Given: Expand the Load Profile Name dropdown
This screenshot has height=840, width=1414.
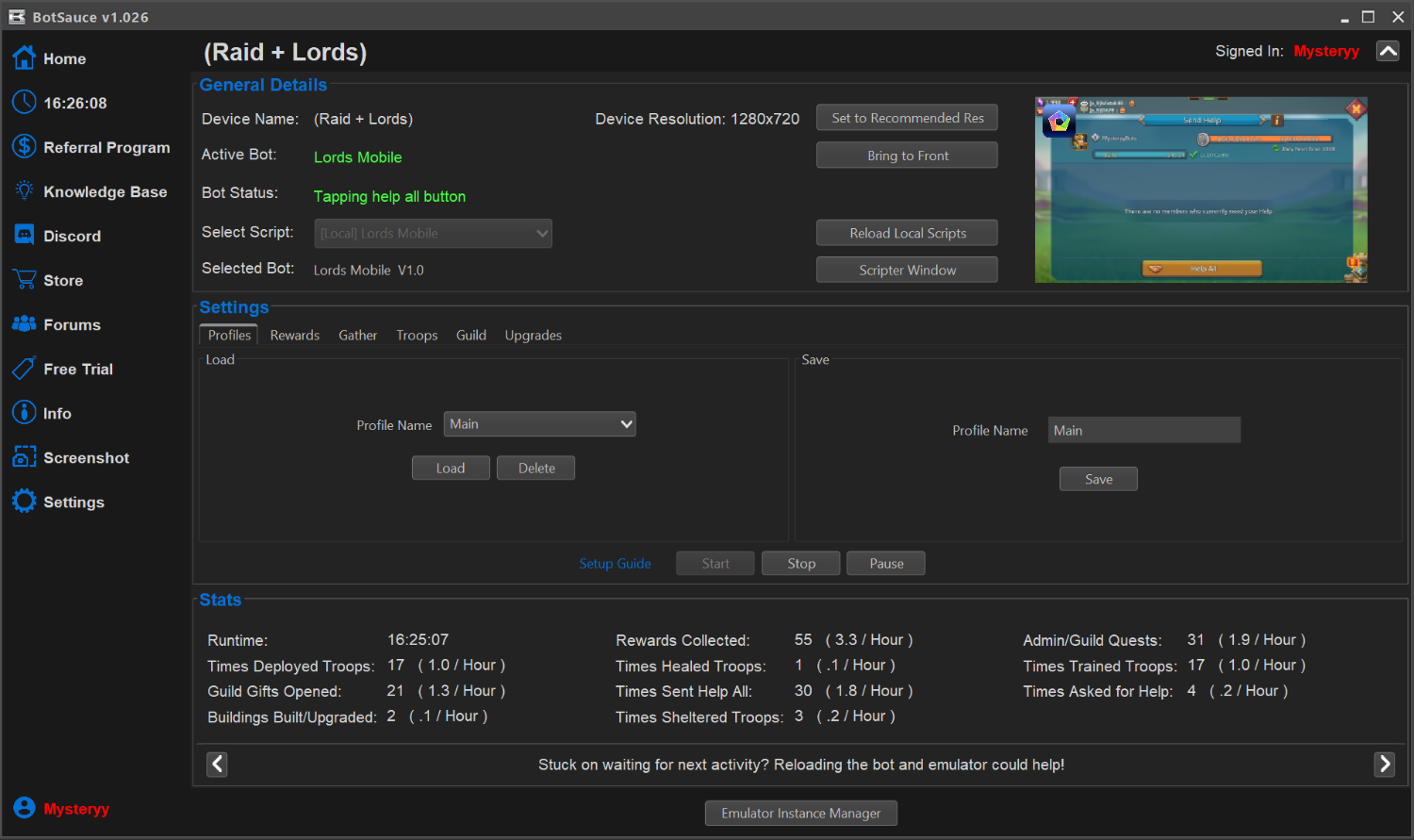Looking at the screenshot, I should point(539,424).
